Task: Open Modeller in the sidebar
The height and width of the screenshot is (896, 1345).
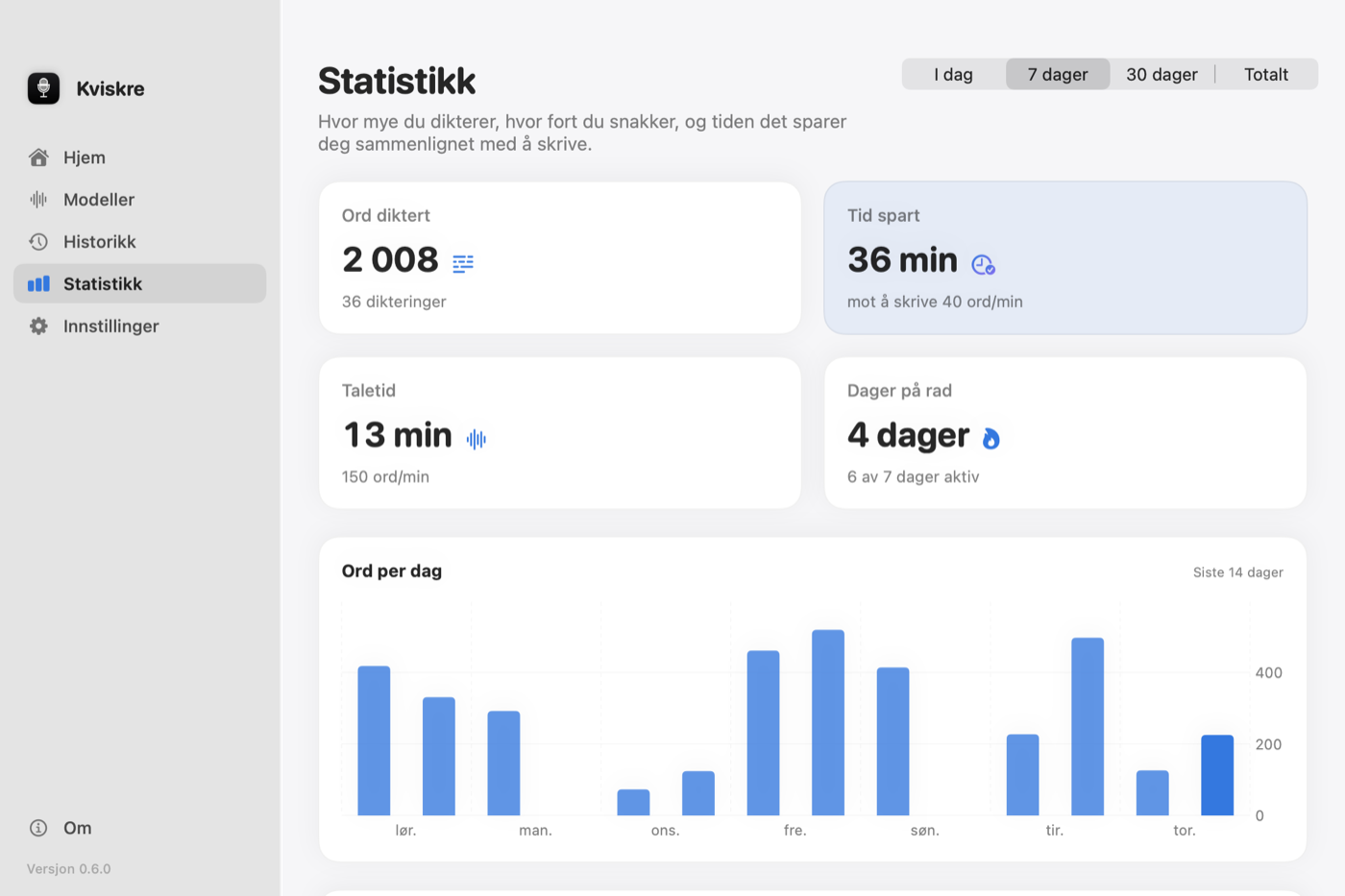Action: [140, 200]
